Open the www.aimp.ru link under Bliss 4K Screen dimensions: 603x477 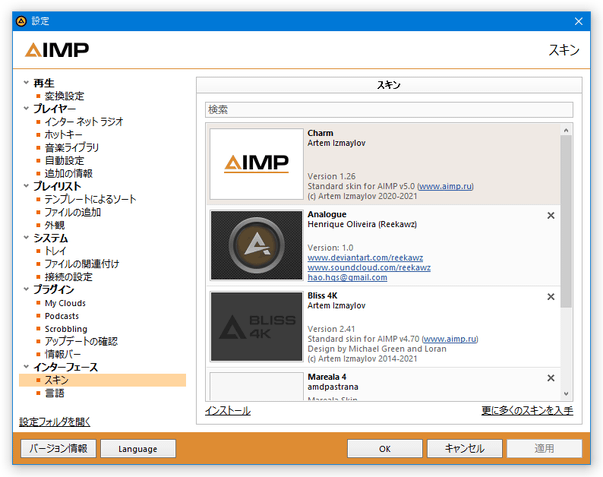pyautogui.click(x=450, y=339)
